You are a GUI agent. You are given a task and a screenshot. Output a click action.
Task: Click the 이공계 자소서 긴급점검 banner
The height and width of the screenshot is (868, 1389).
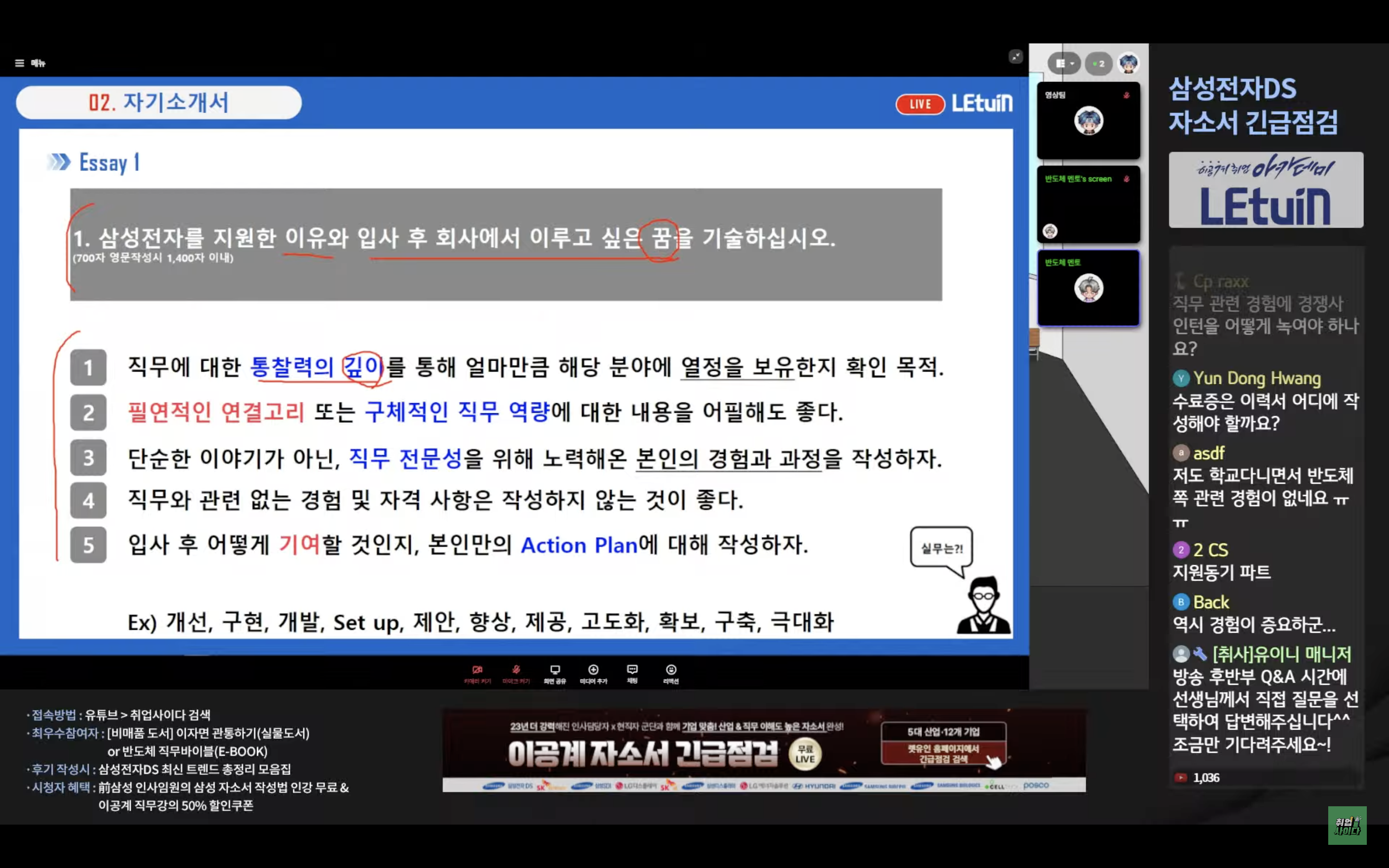pyautogui.click(x=764, y=751)
